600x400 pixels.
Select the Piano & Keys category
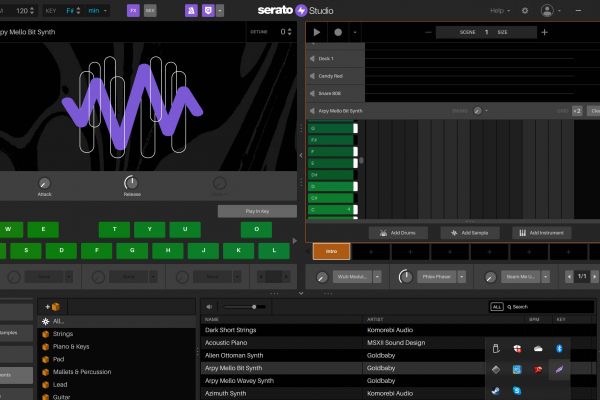tap(117, 346)
